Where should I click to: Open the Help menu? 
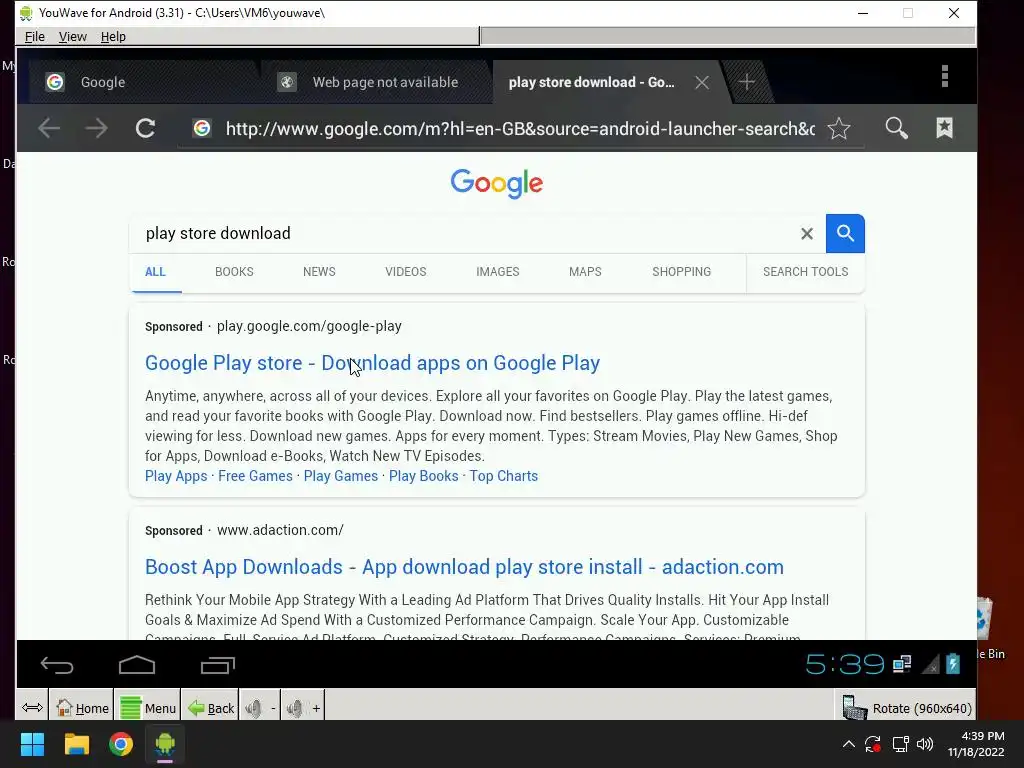[113, 37]
